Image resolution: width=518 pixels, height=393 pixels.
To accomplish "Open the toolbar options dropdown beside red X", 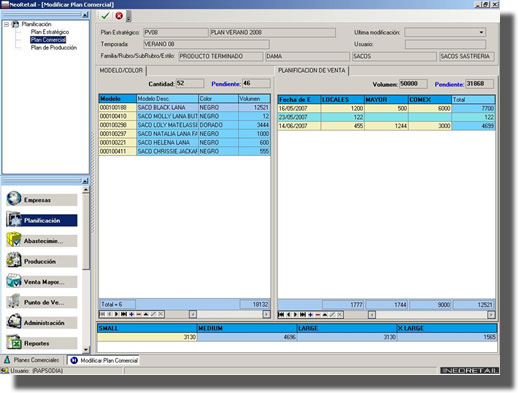I will point(129,16).
